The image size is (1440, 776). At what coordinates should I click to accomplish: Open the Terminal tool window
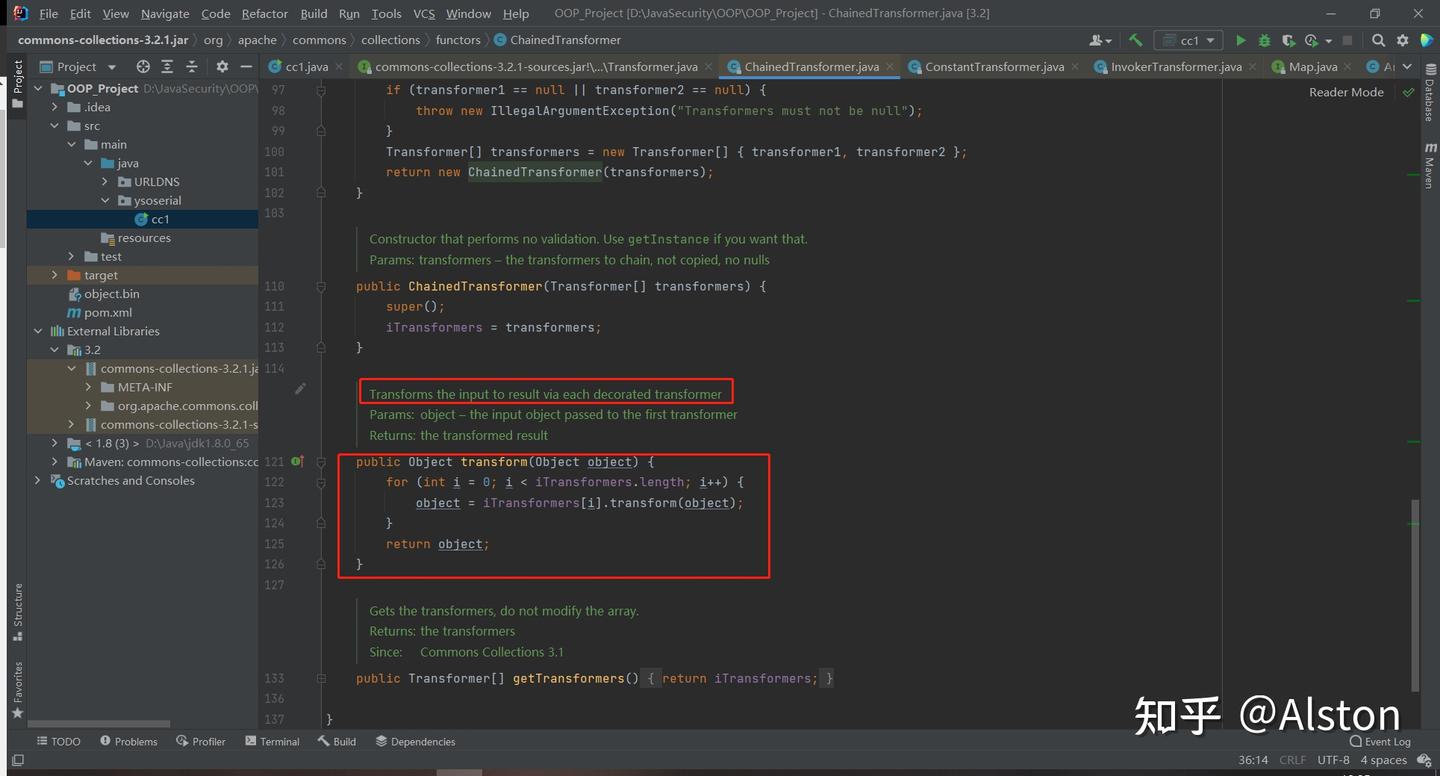(272, 742)
